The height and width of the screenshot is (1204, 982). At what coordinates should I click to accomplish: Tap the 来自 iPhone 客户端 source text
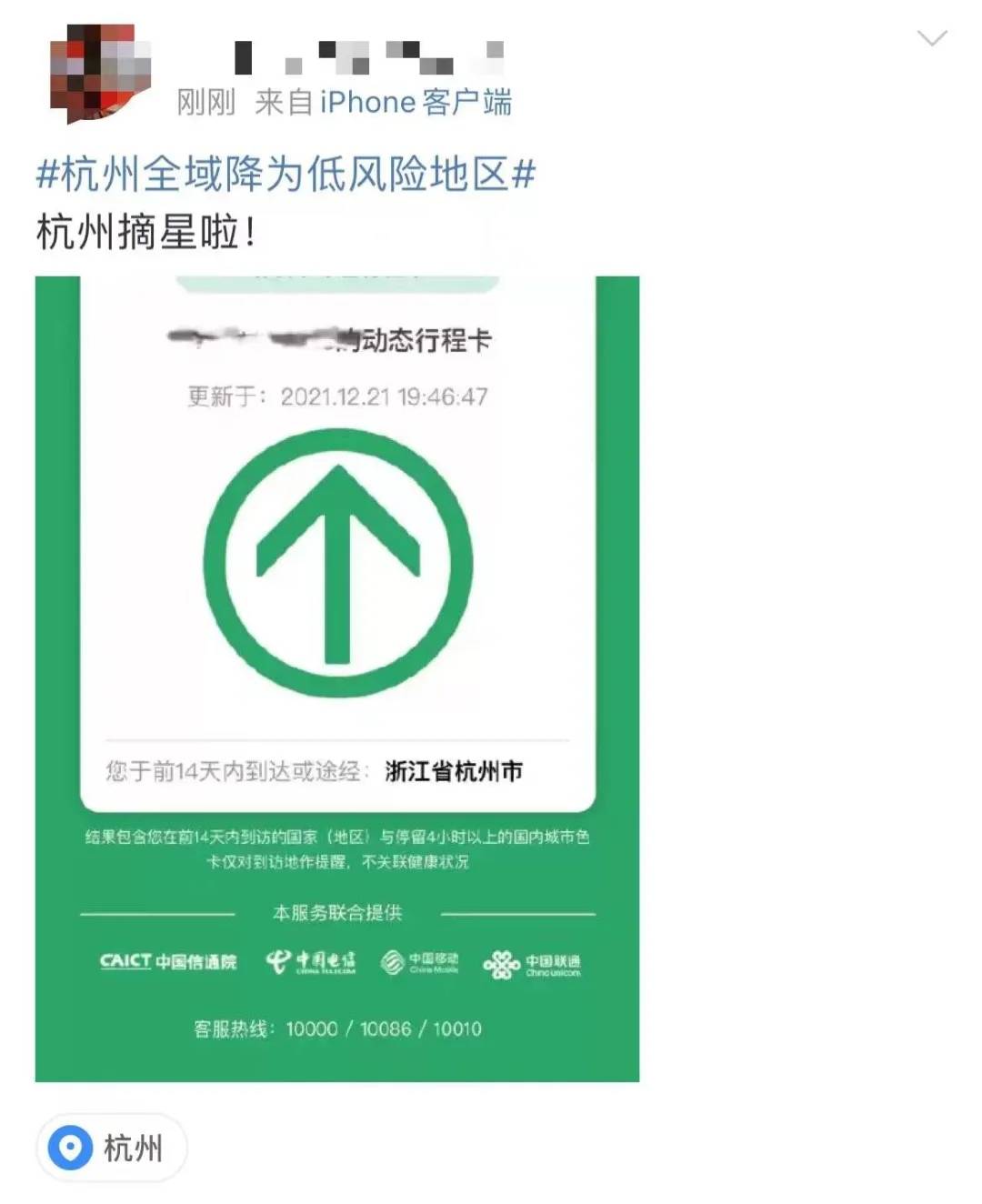pos(383,102)
